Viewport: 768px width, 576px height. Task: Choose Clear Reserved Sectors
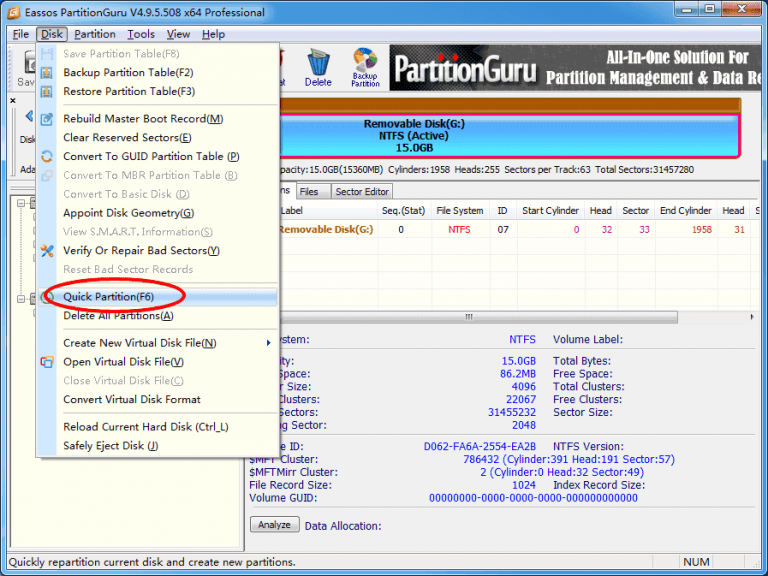coord(157,138)
